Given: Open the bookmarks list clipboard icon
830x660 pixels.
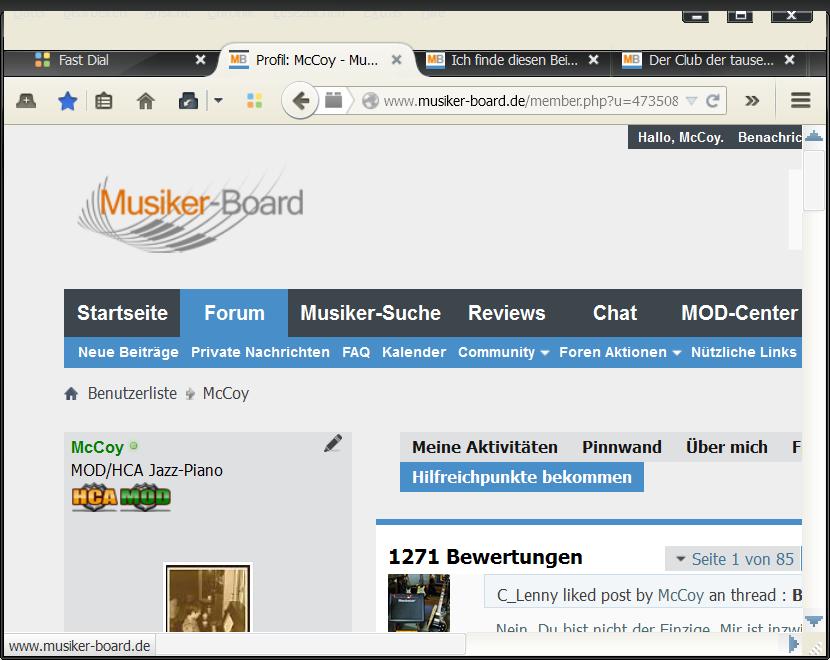Looking at the screenshot, I should (103, 101).
